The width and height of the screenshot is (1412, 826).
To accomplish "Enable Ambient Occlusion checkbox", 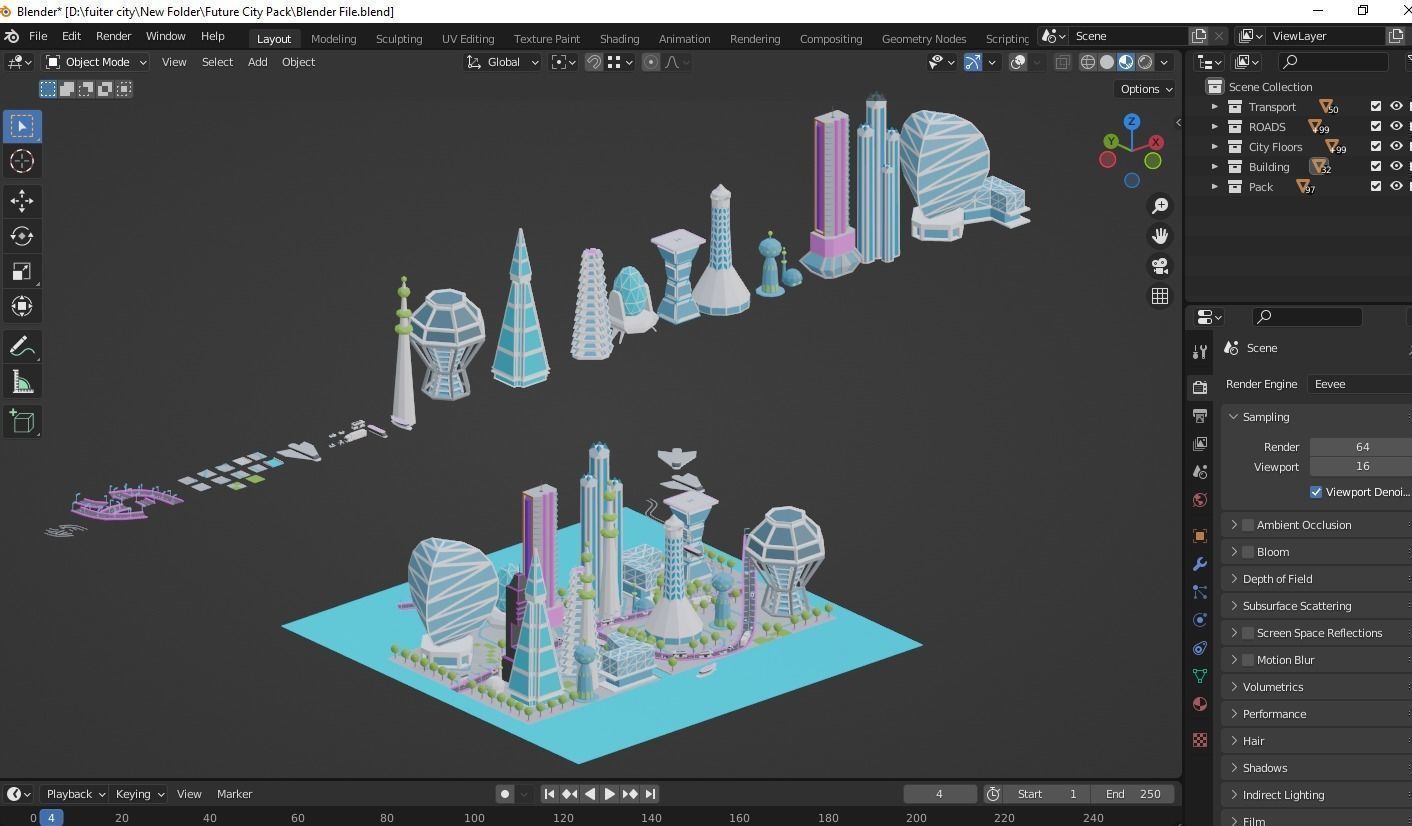I will pyautogui.click(x=1248, y=525).
